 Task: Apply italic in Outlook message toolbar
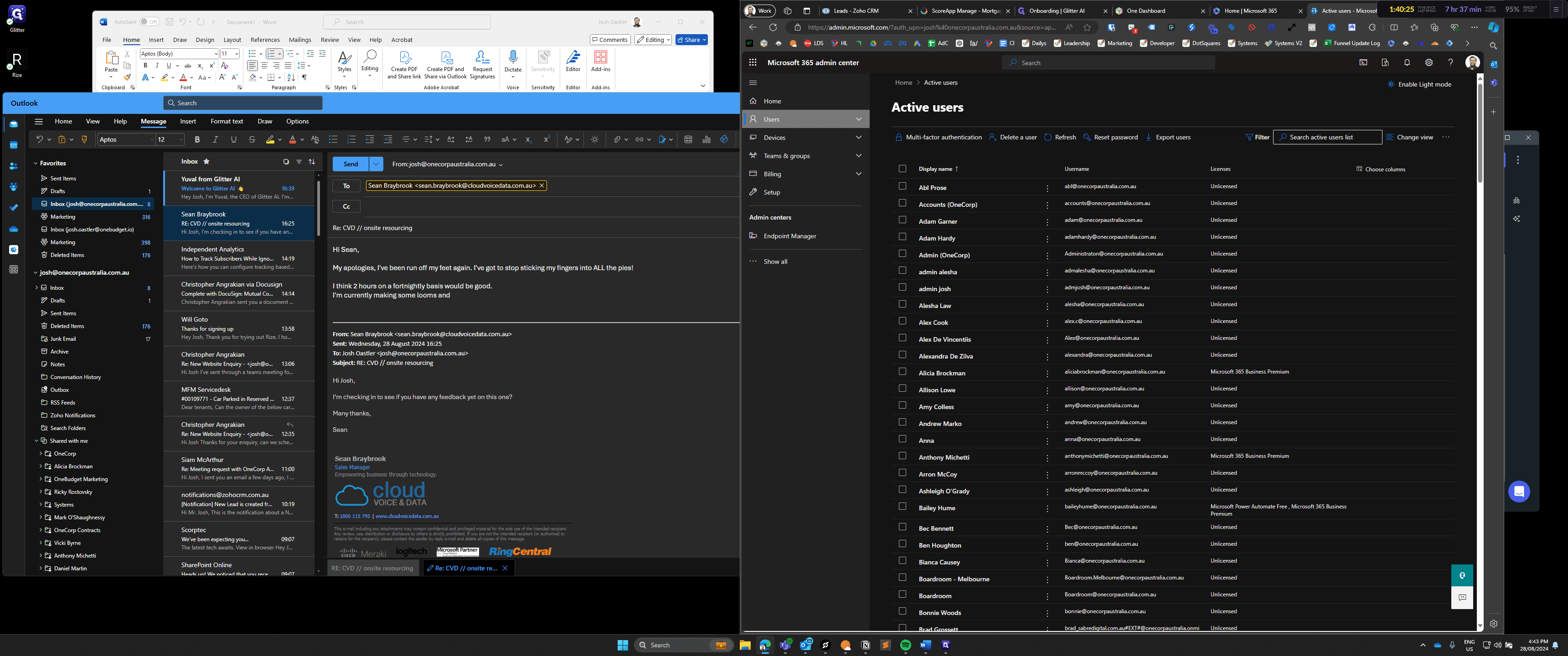(x=216, y=140)
